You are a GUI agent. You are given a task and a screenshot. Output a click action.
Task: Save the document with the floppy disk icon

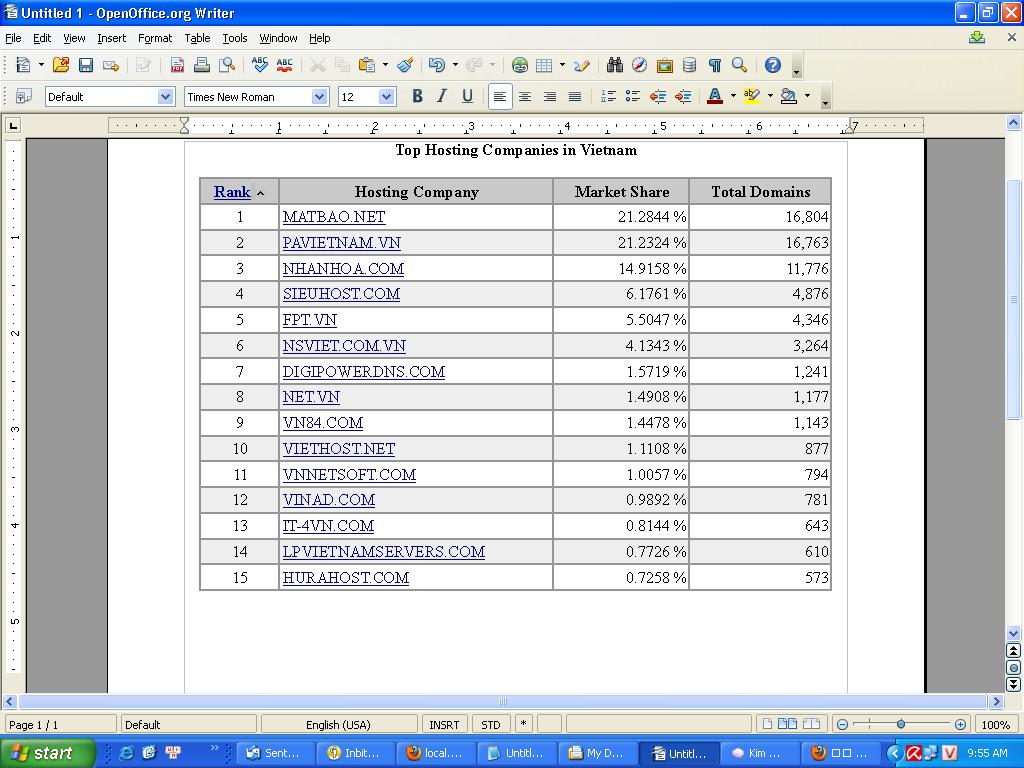(x=86, y=65)
